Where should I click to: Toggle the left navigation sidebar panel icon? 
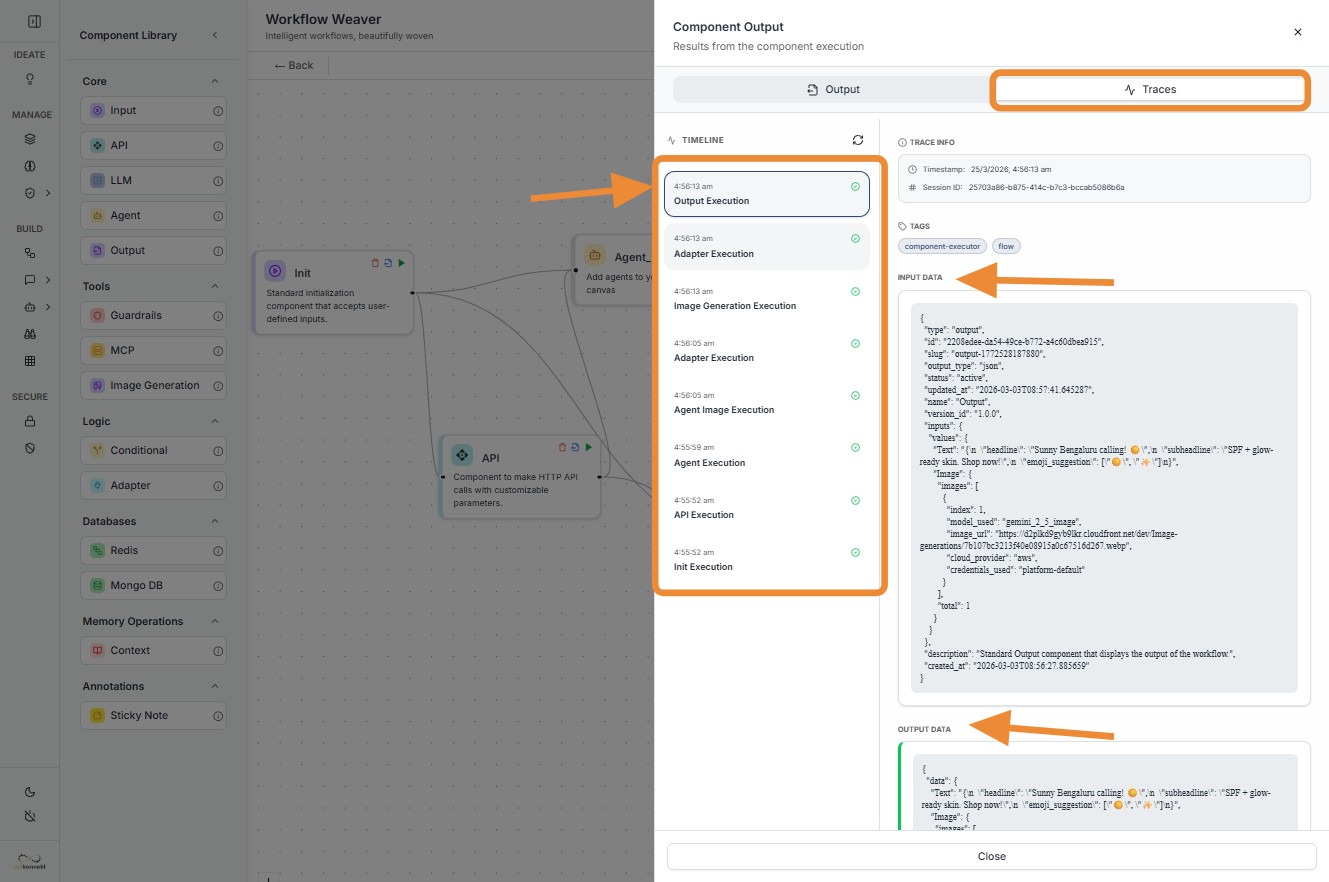pos(34,21)
